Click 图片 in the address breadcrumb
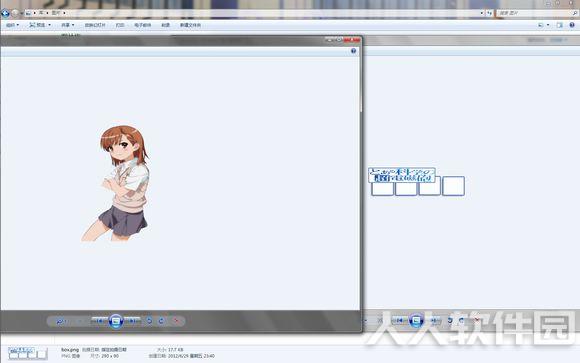580x363 pixels. (x=55, y=13)
